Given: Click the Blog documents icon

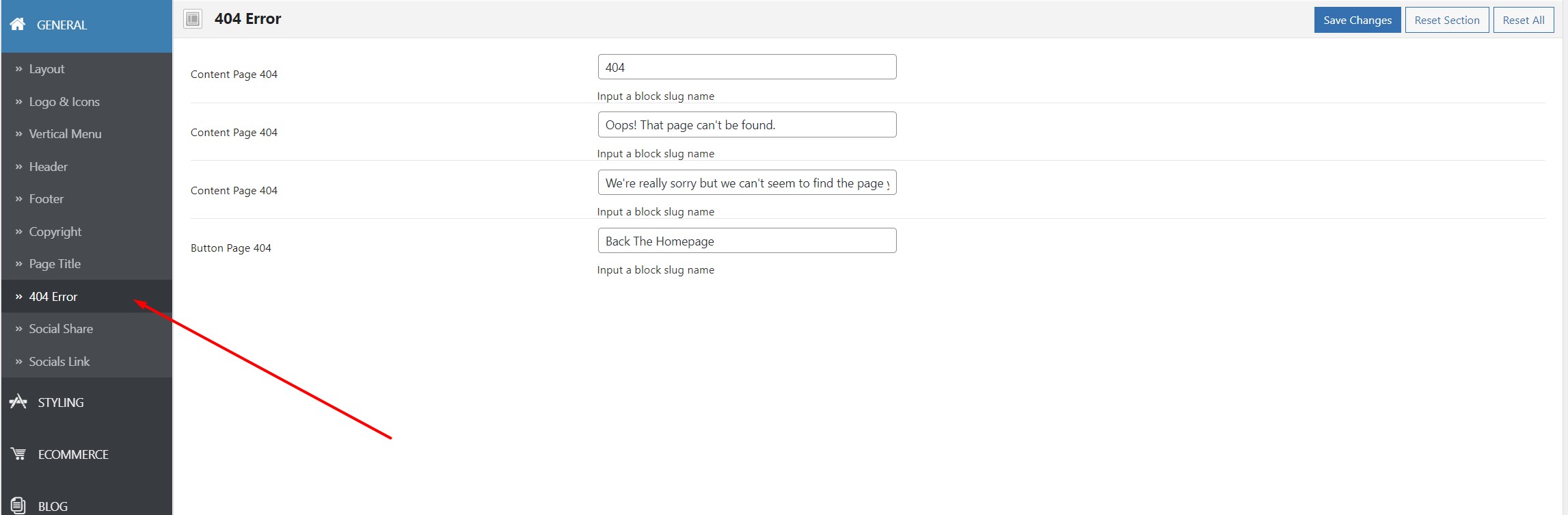Looking at the screenshot, I should pos(18,505).
